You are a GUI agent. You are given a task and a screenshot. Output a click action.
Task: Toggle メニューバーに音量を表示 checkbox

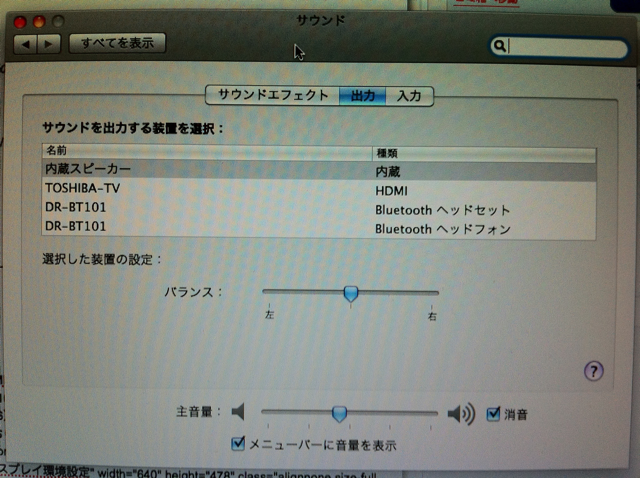click(x=238, y=443)
